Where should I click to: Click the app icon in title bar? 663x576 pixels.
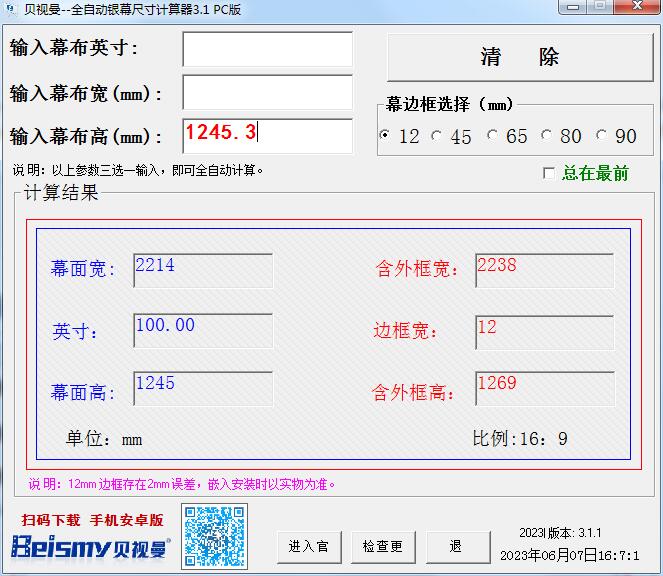(x=9, y=8)
